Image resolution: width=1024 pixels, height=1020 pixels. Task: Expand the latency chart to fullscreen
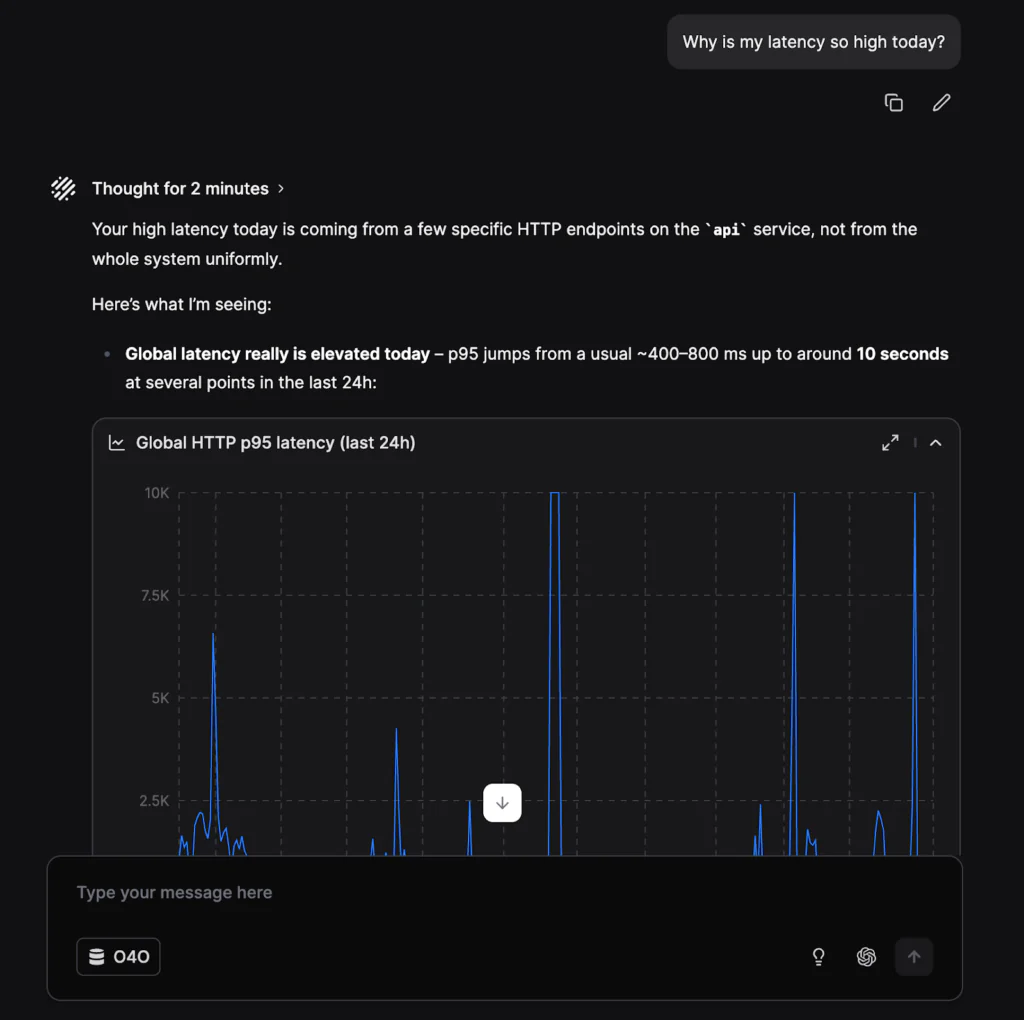click(x=890, y=442)
